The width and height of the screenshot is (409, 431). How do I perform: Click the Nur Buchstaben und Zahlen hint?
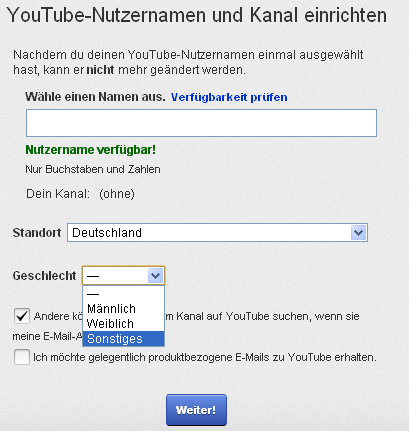(93, 169)
